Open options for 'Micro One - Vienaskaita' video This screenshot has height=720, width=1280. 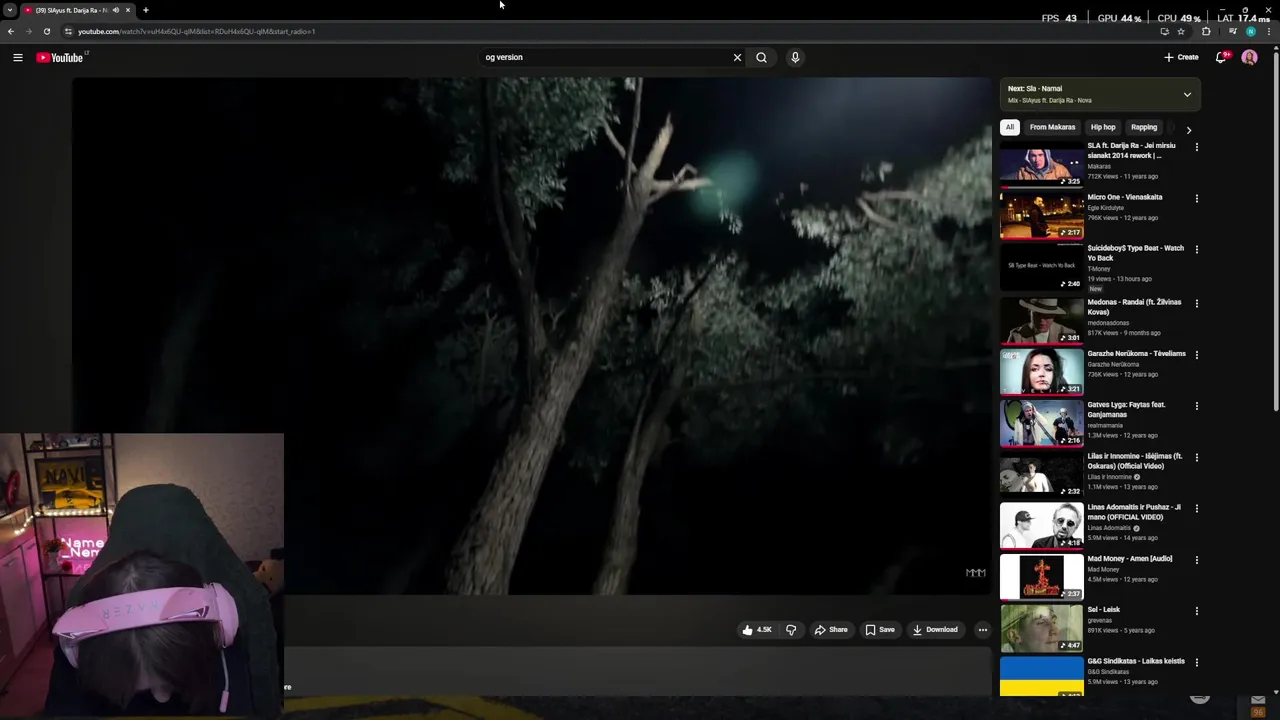click(x=1196, y=198)
